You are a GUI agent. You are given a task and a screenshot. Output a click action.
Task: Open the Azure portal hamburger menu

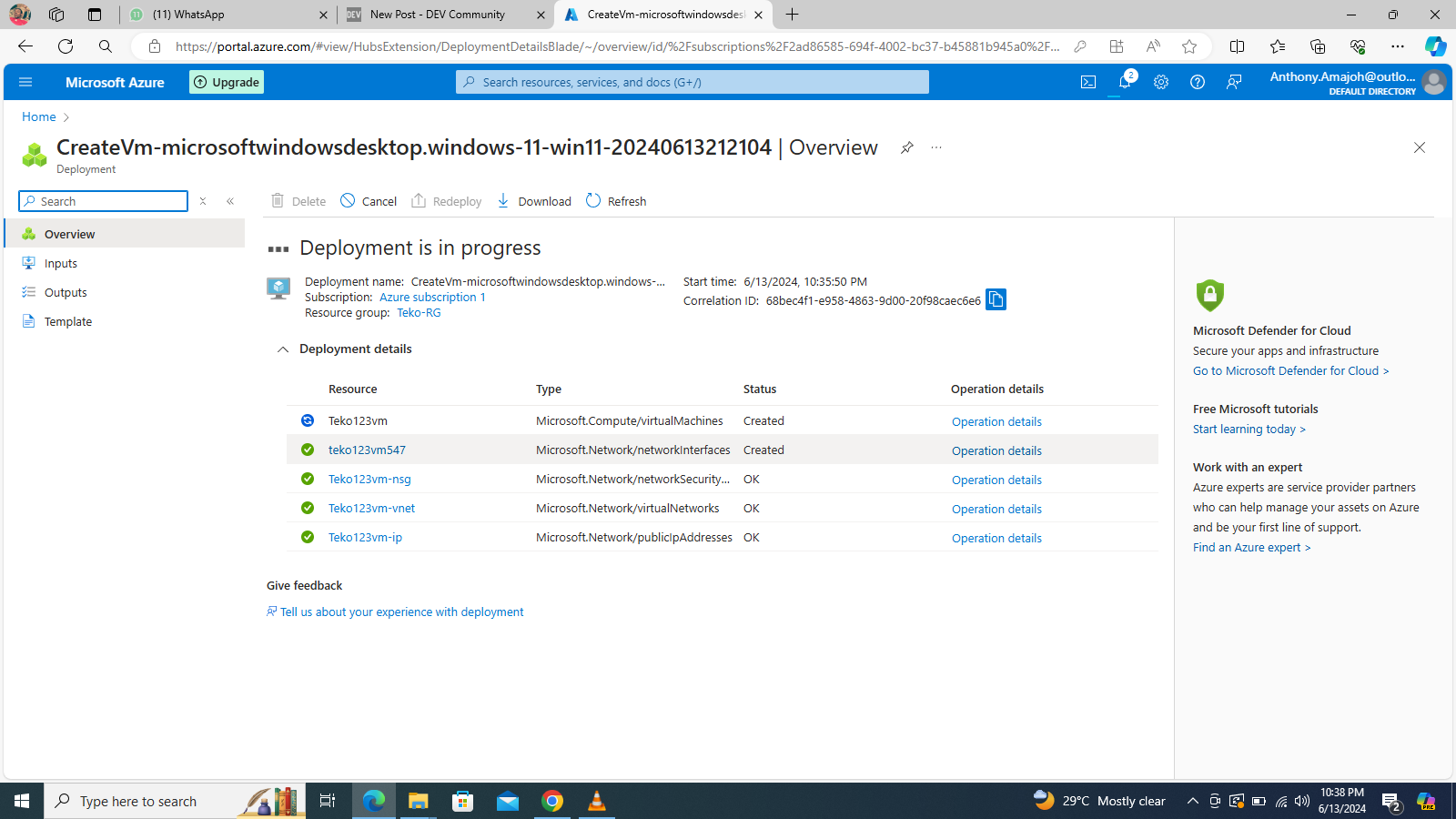coord(25,82)
